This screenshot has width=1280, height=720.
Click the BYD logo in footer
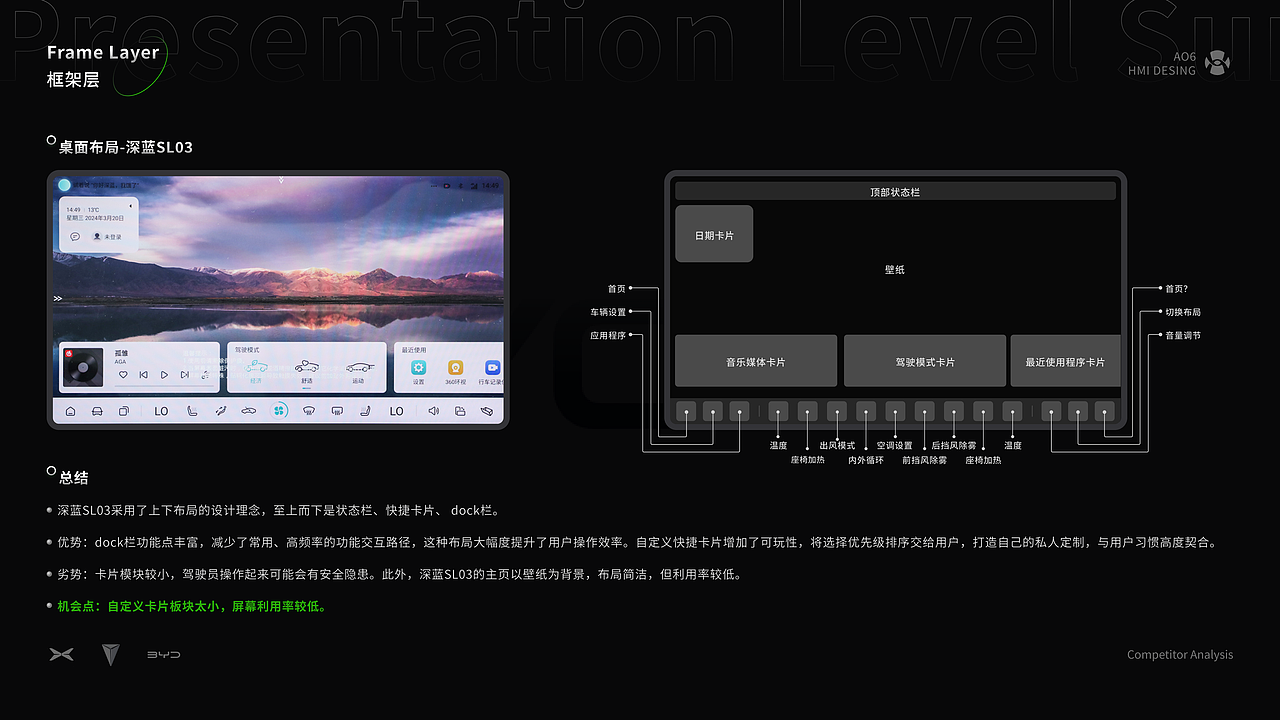164,655
